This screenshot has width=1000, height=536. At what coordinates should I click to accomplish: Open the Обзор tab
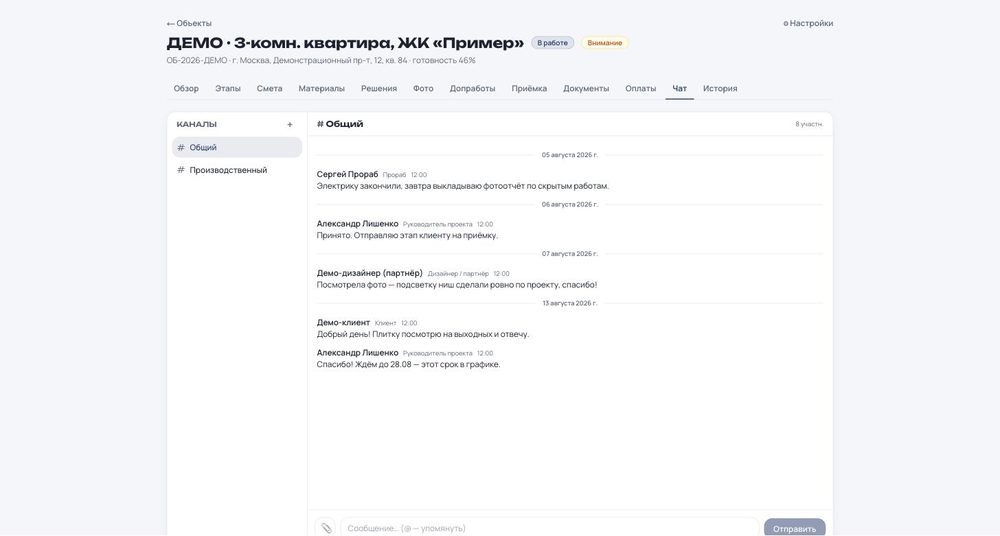[x=186, y=89]
